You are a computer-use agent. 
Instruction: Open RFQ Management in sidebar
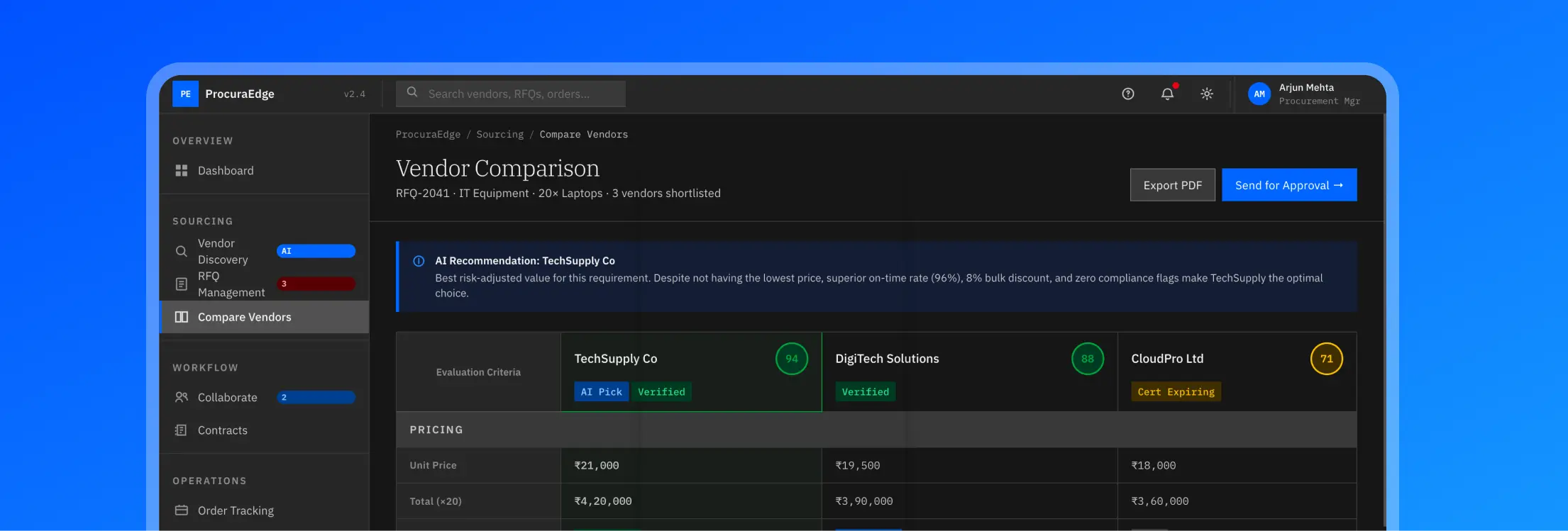[264, 284]
